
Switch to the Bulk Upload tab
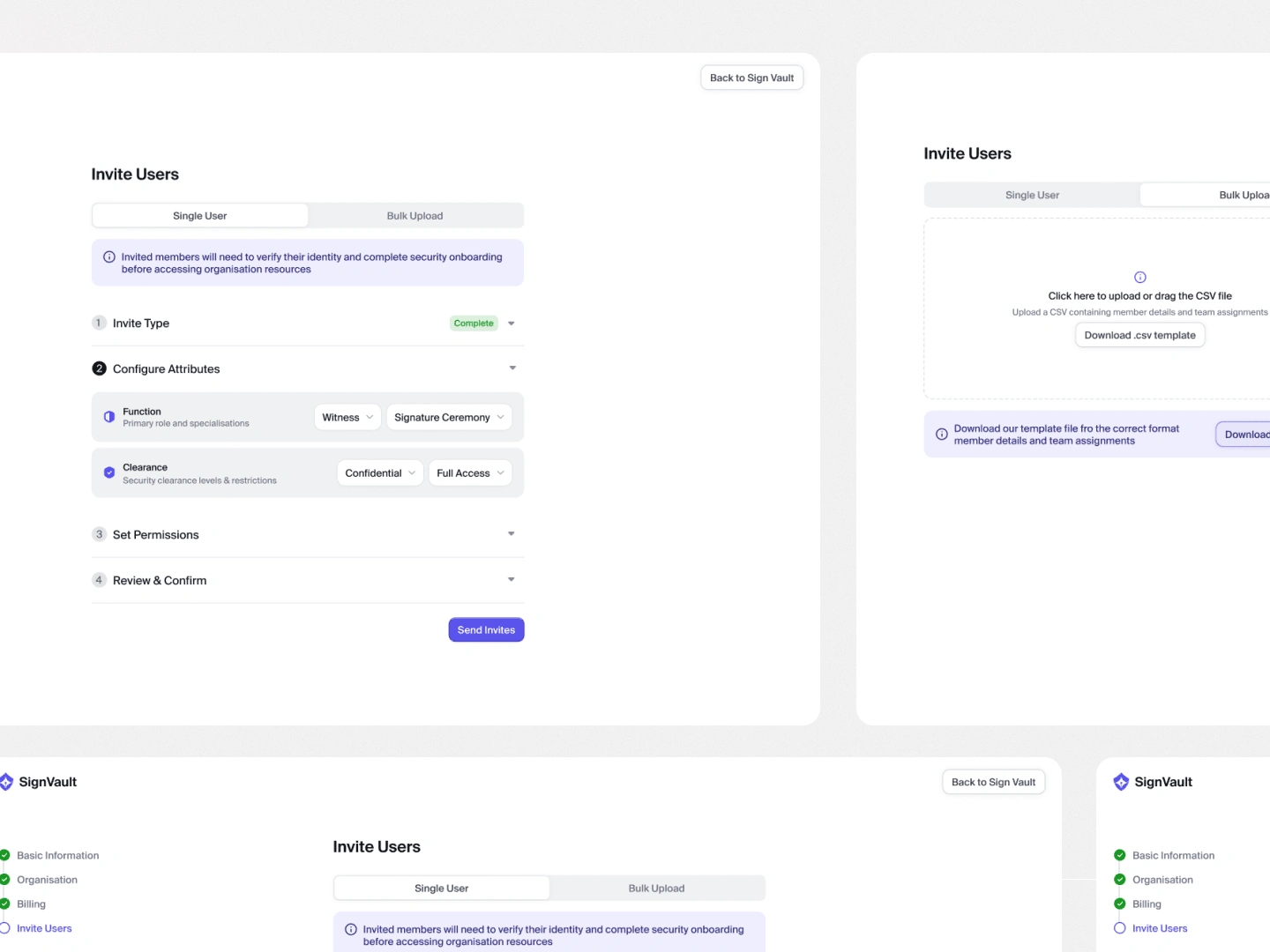tap(415, 216)
